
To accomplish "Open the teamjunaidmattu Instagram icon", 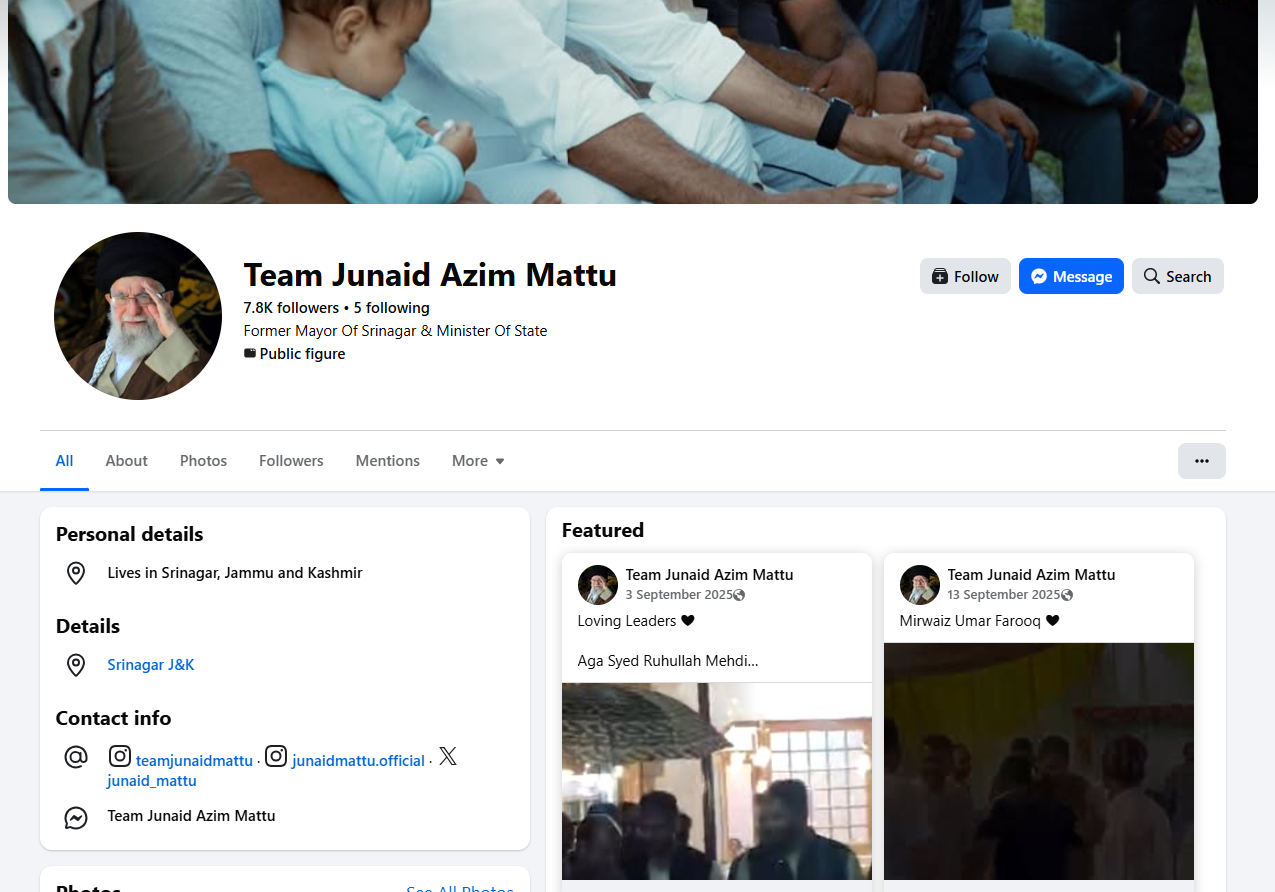I will (119, 756).
